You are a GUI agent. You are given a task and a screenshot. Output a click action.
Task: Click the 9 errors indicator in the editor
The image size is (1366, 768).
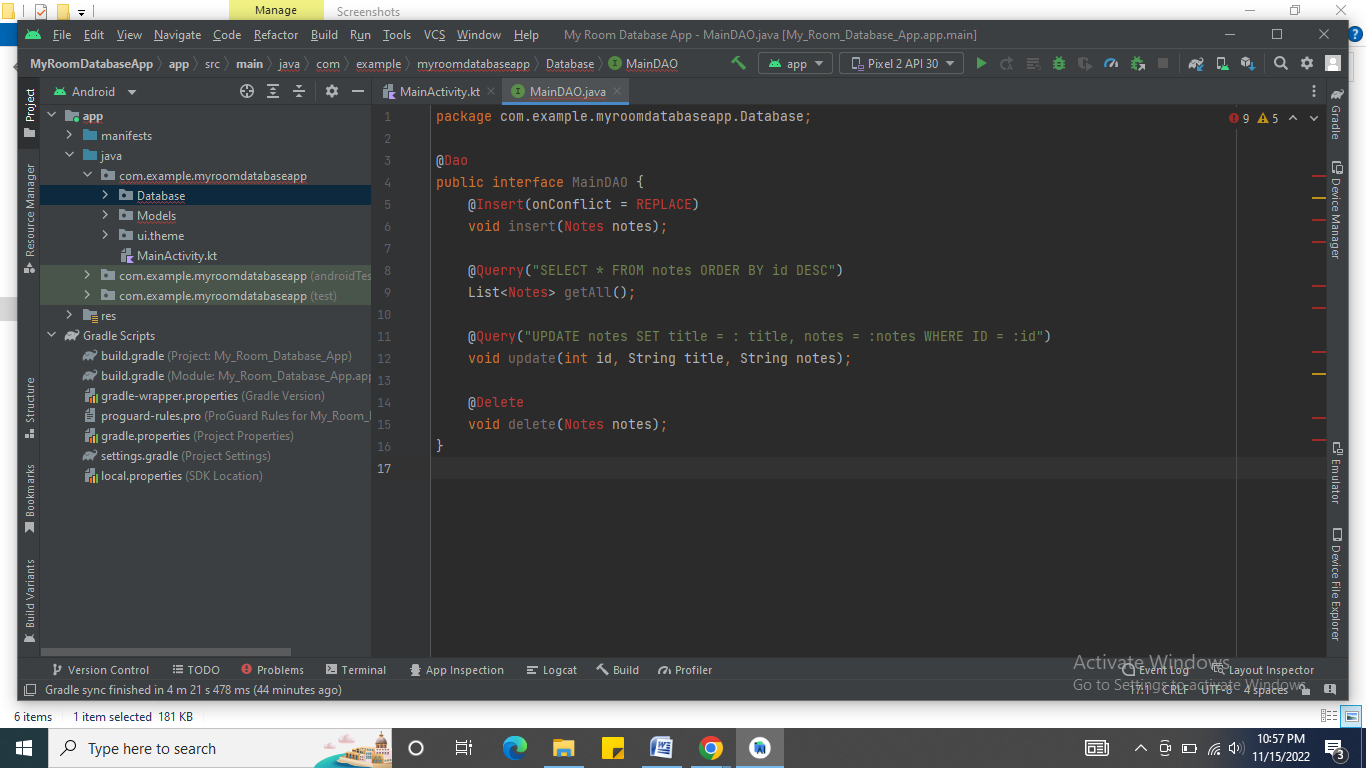1240,117
